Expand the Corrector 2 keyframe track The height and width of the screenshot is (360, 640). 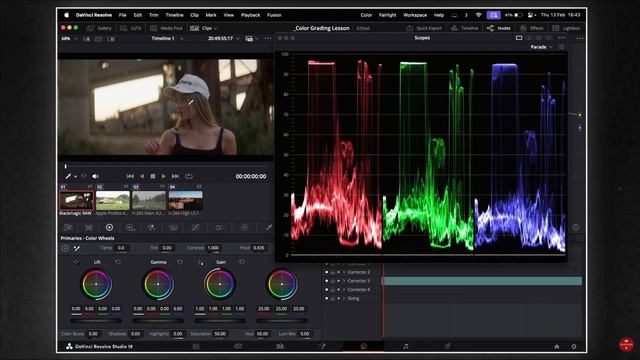point(344,272)
